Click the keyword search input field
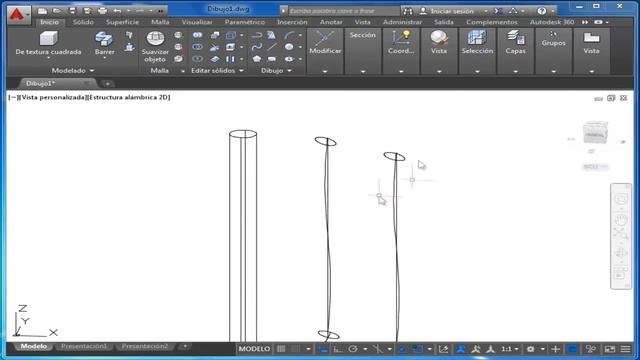640x360 pixels. [344, 11]
